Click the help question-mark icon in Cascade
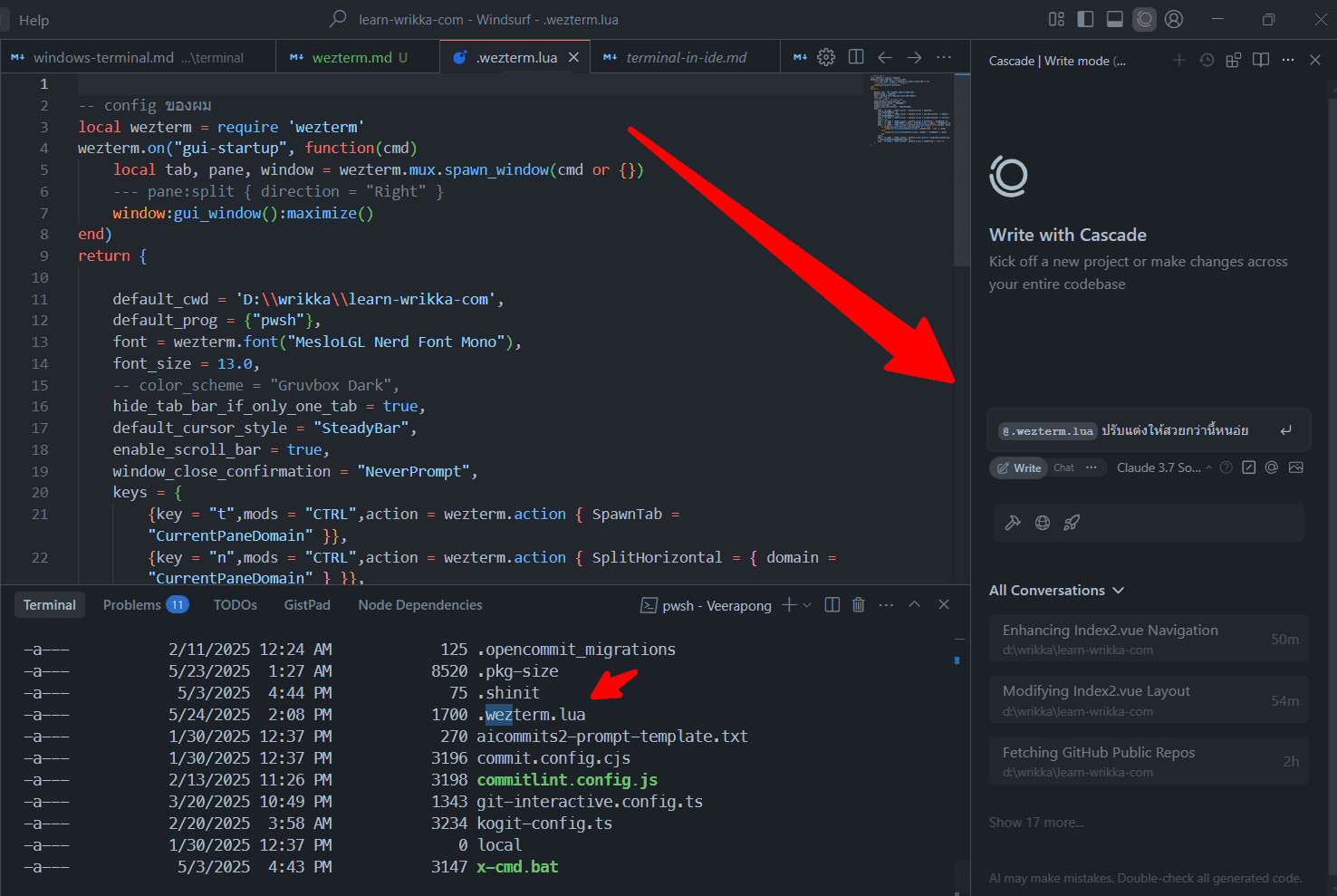 coord(1226,467)
